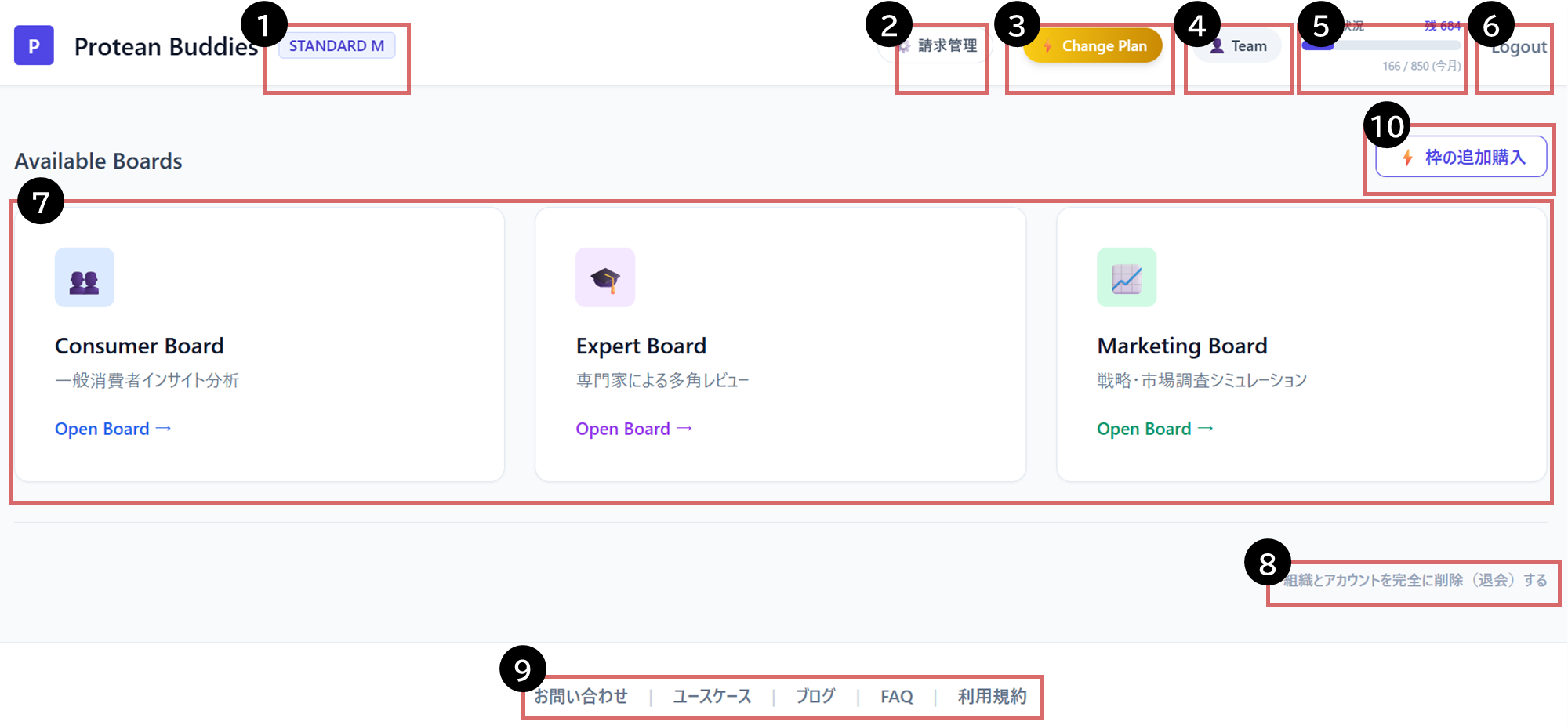This screenshot has width=1568, height=725.
Task: Click the person icon beside Team
Action: tap(1217, 46)
